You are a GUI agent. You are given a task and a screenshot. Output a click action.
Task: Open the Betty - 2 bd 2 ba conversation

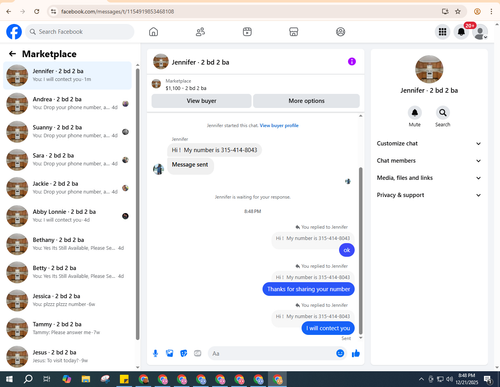pyautogui.click(x=67, y=272)
